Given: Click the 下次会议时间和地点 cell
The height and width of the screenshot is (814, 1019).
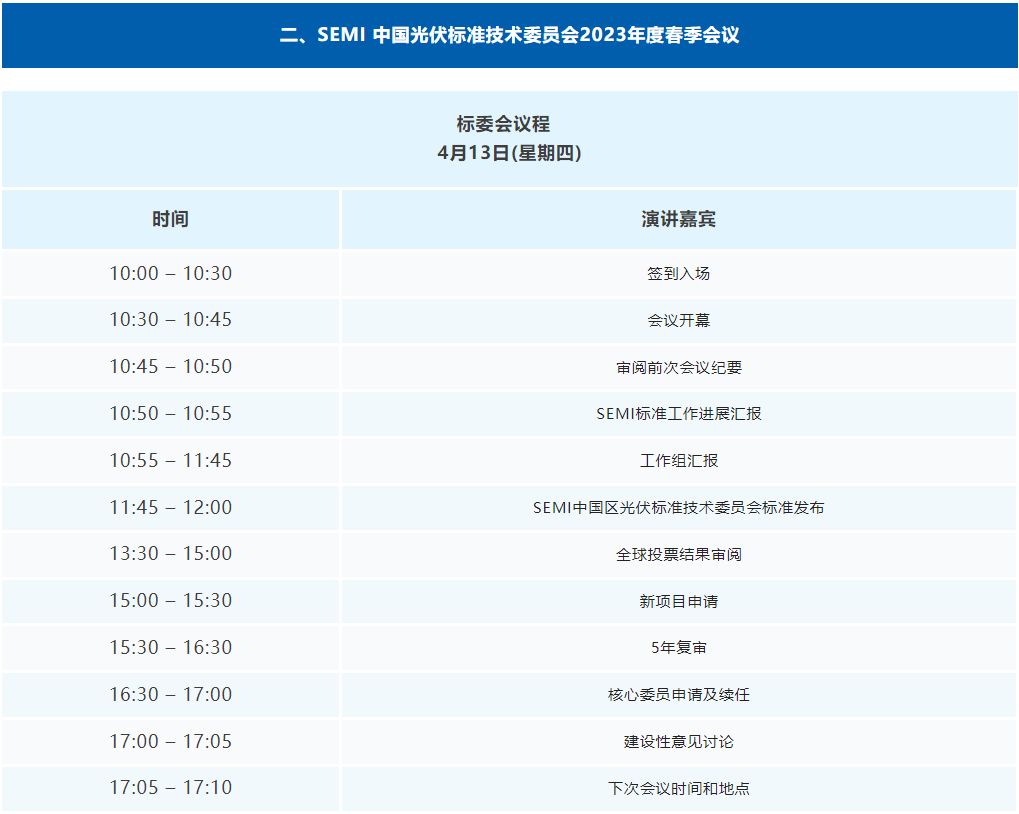Looking at the screenshot, I should click(678, 788).
